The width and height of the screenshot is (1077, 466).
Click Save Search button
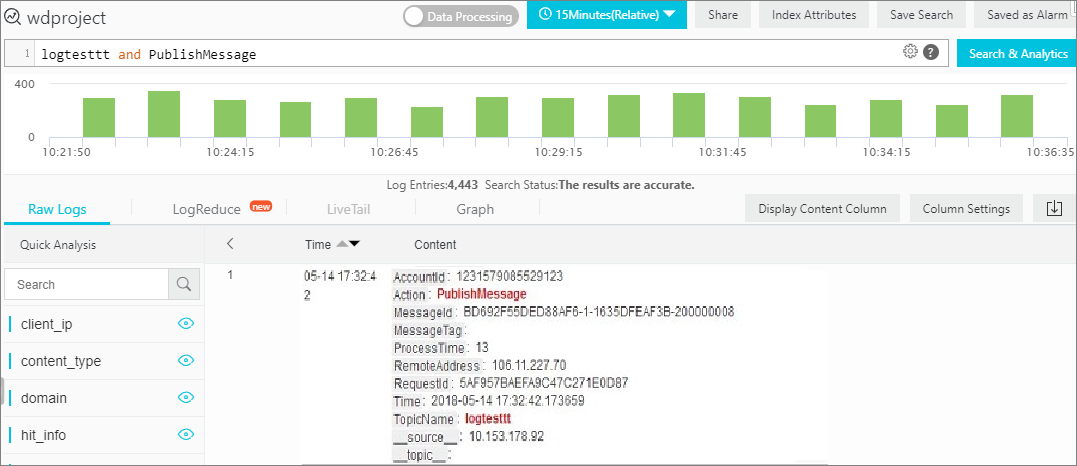921,14
